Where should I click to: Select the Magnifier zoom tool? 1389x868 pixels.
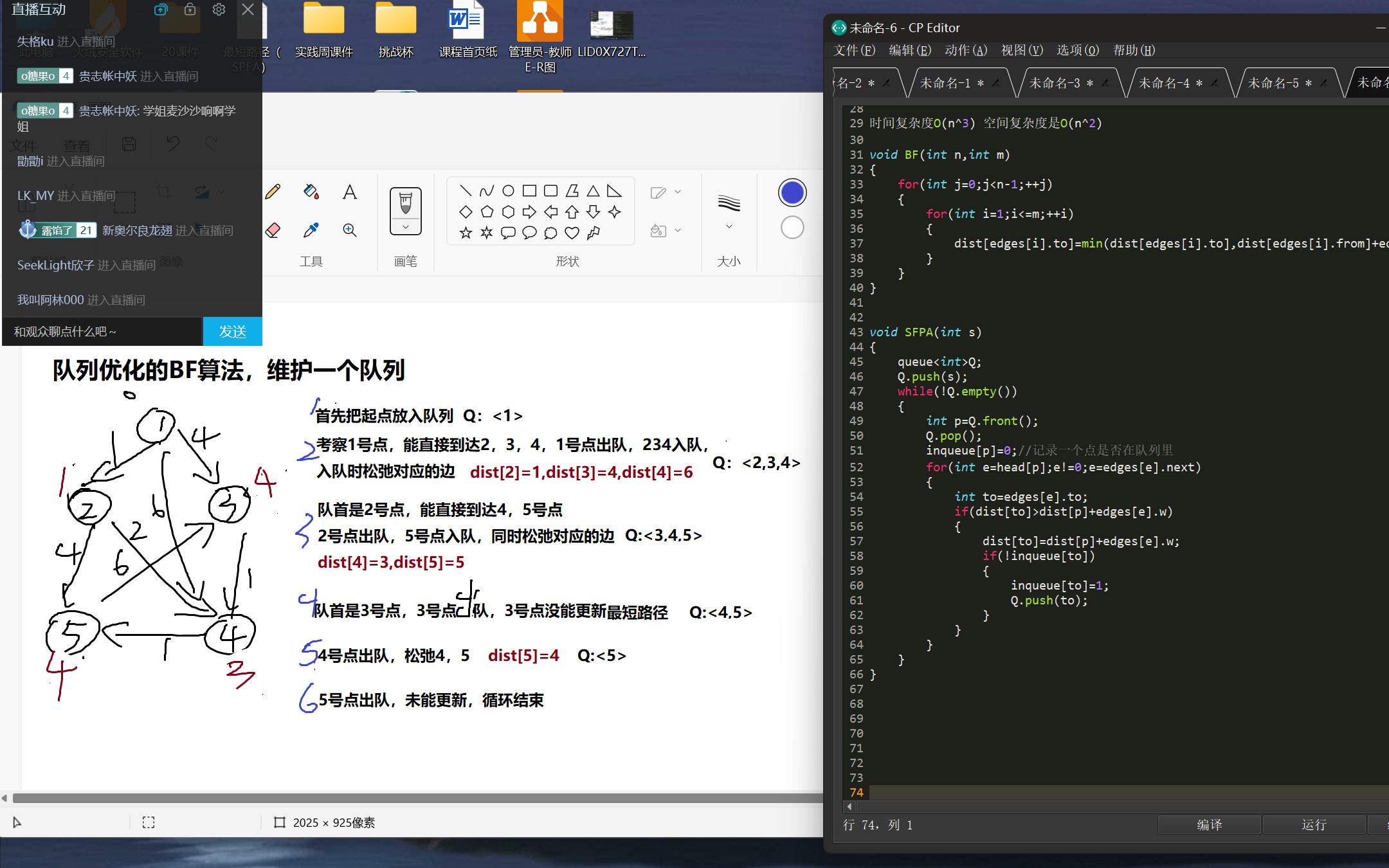pyautogui.click(x=349, y=230)
